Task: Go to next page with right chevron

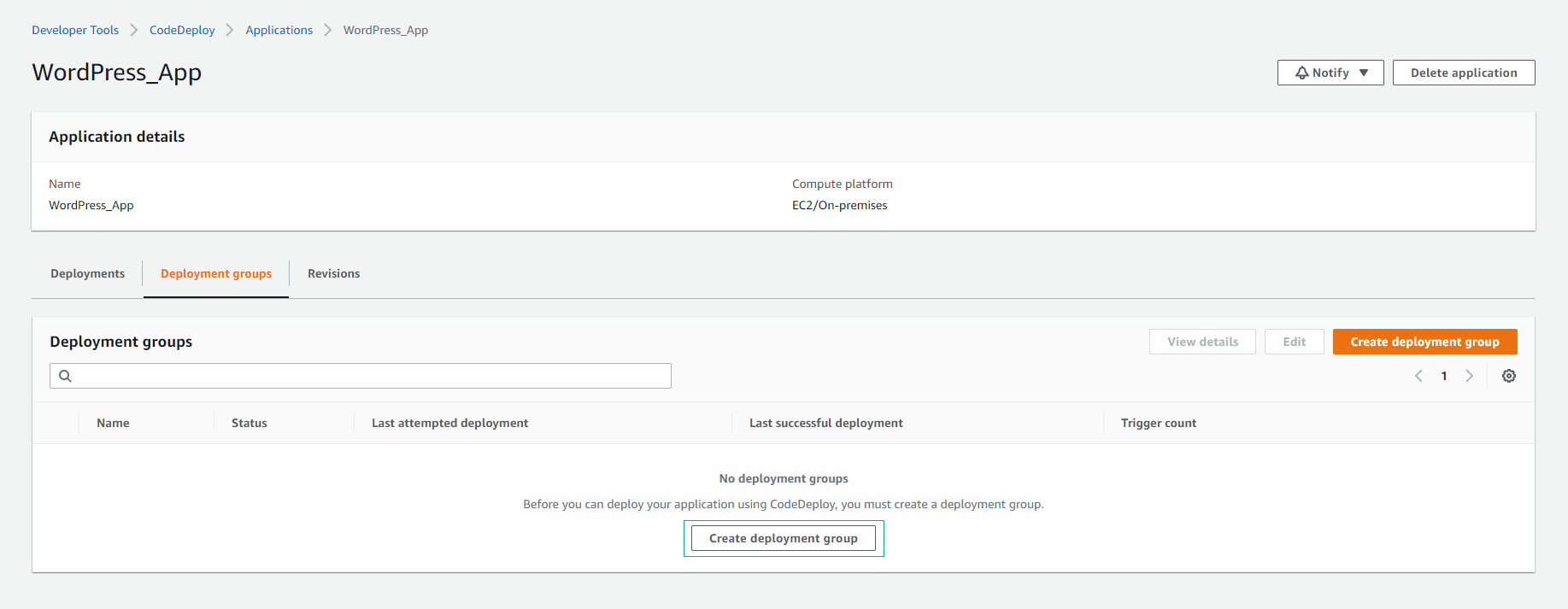Action: click(1469, 376)
